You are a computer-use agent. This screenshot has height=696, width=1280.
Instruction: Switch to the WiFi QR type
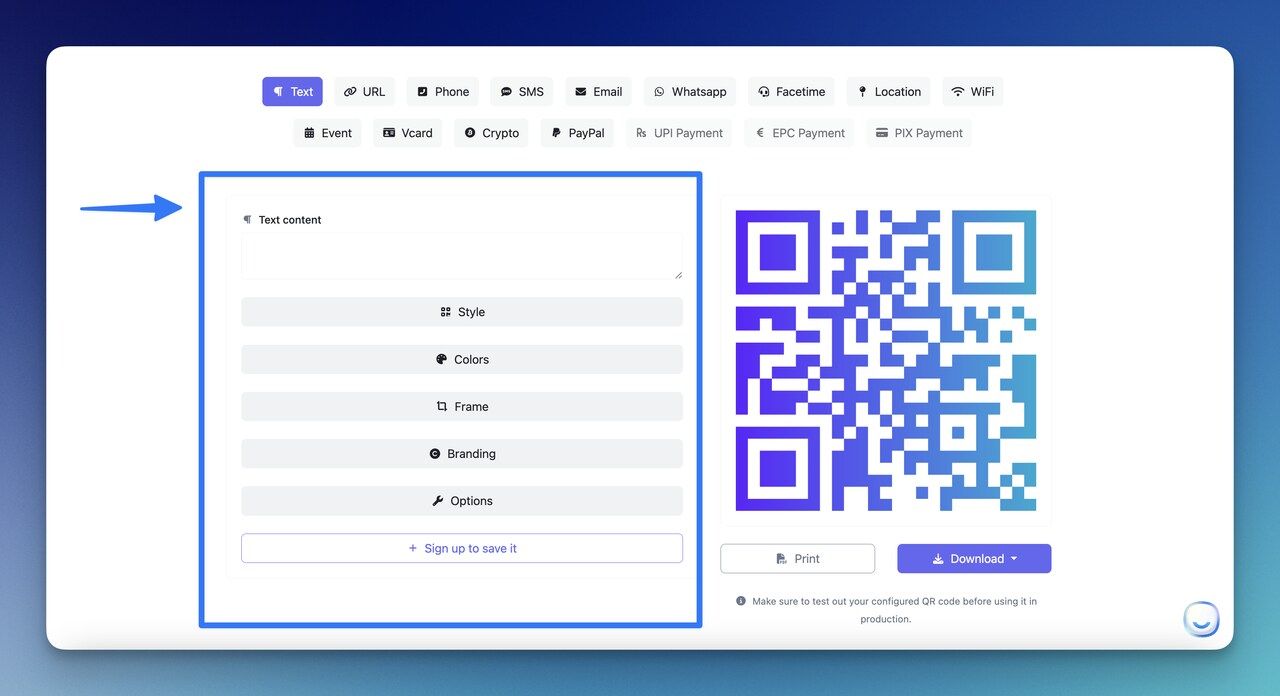coord(972,91)
